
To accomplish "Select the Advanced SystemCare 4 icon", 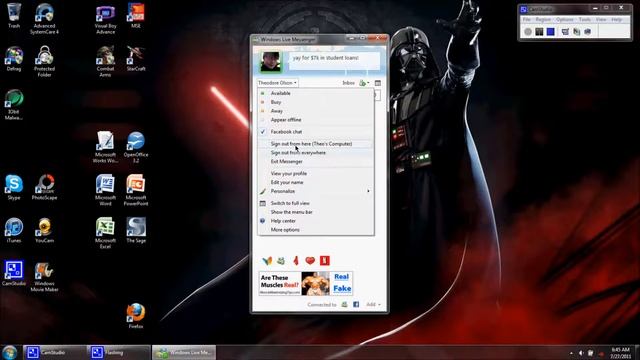I will (44, 18).
